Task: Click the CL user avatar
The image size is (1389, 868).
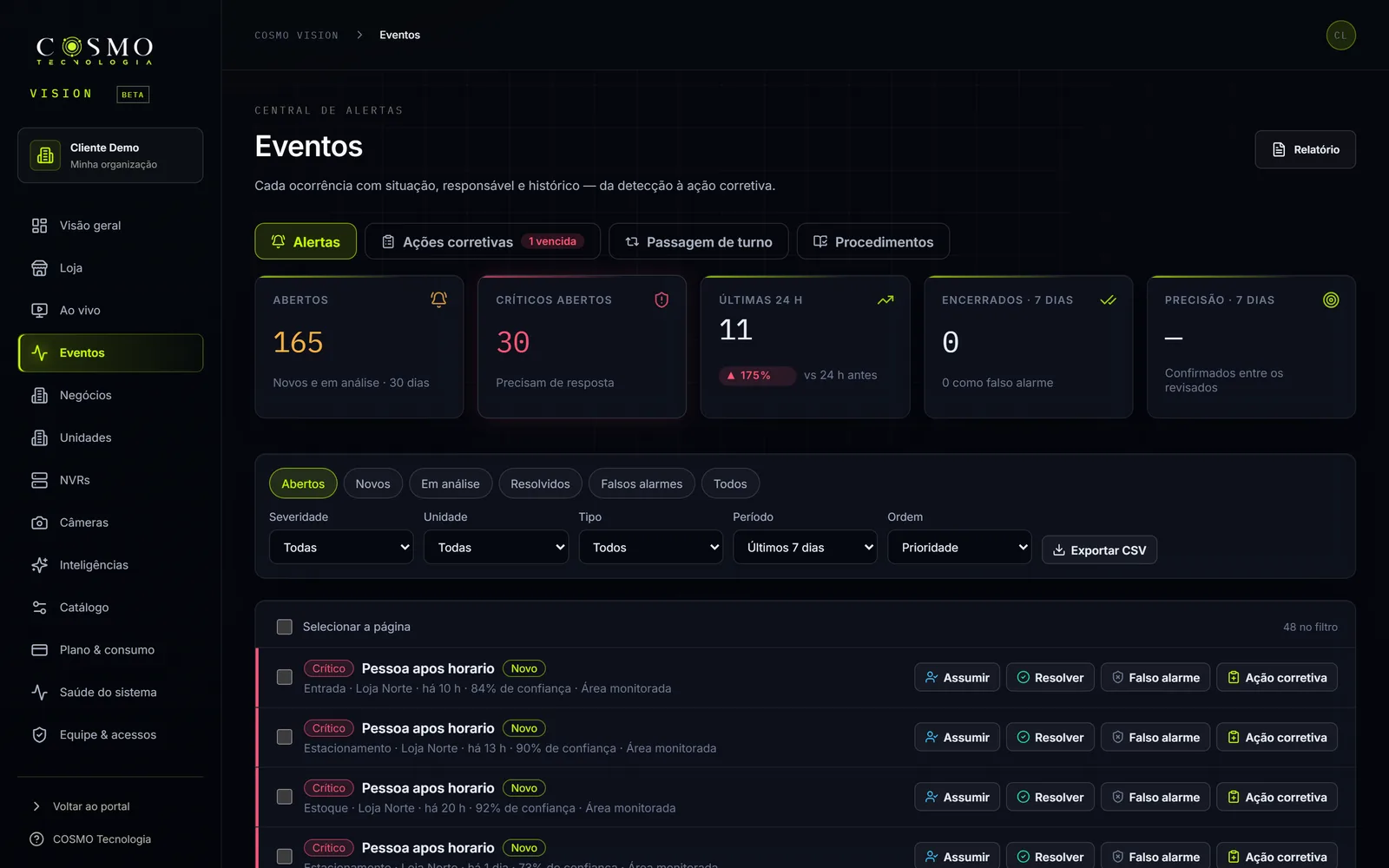Action: pos(1340,36)
